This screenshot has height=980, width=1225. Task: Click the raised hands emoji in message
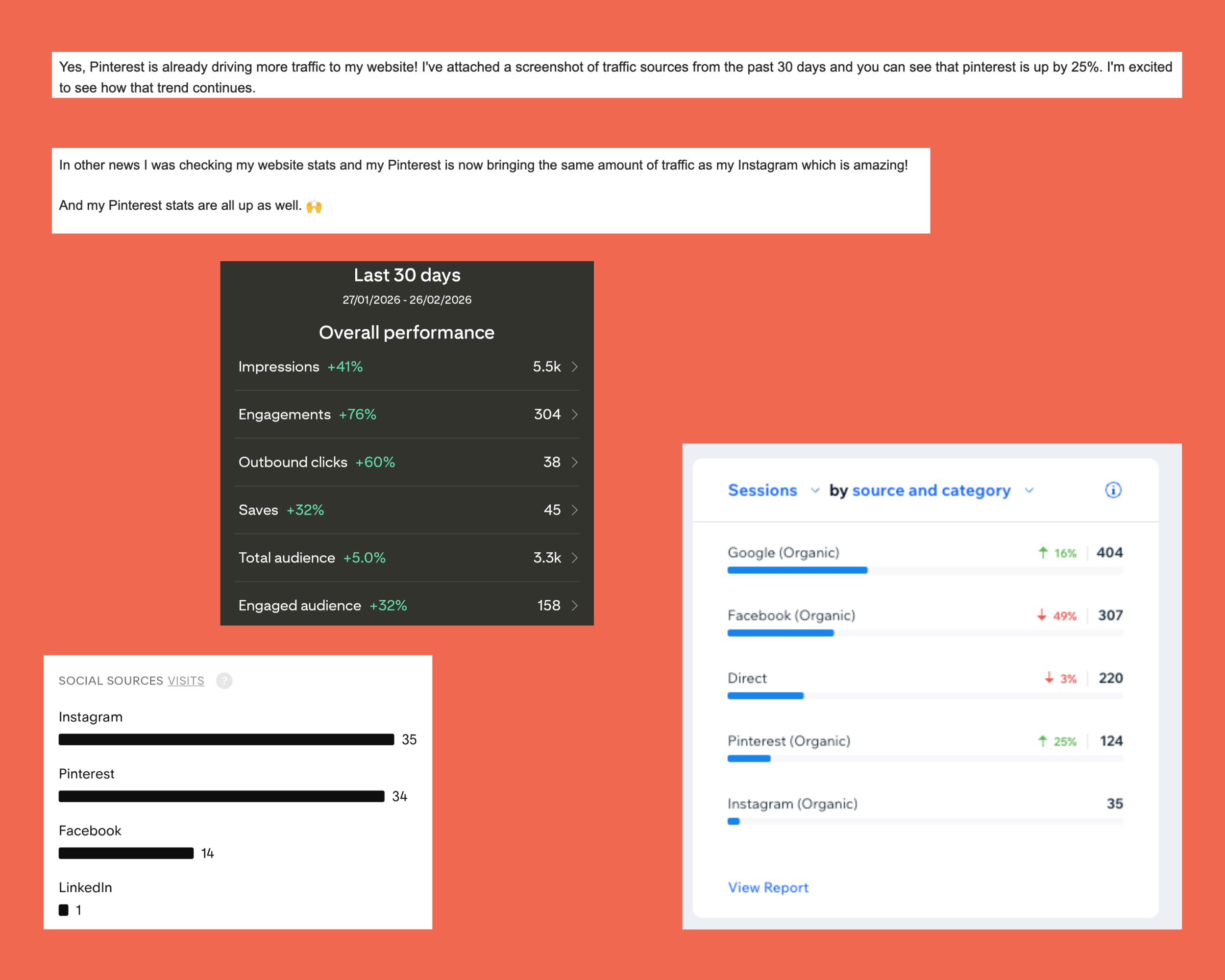pyautogui.click(x=314, y=206)
